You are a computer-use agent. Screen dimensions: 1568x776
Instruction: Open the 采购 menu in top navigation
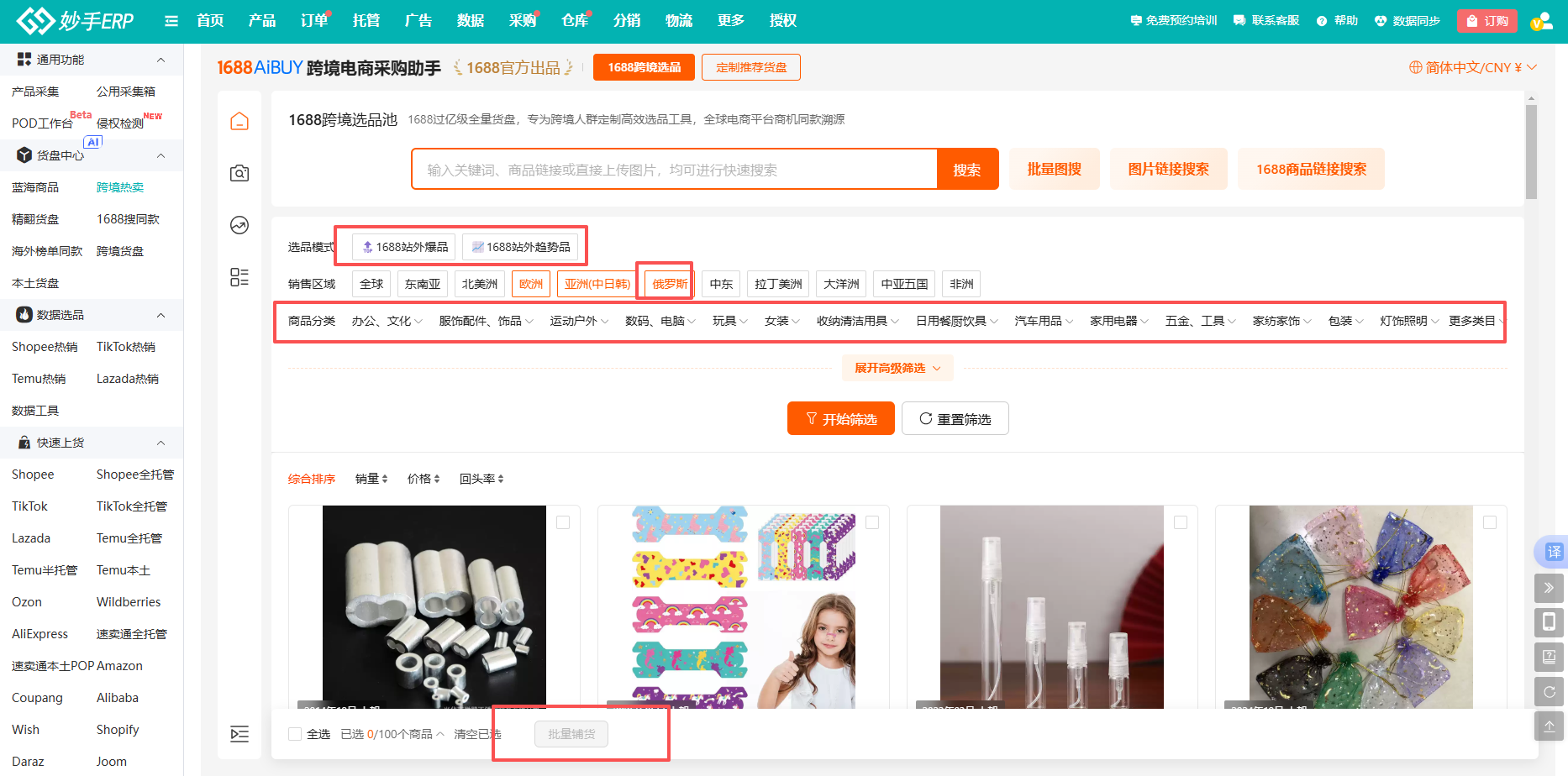pyautogui.click(x=522, y=21)
